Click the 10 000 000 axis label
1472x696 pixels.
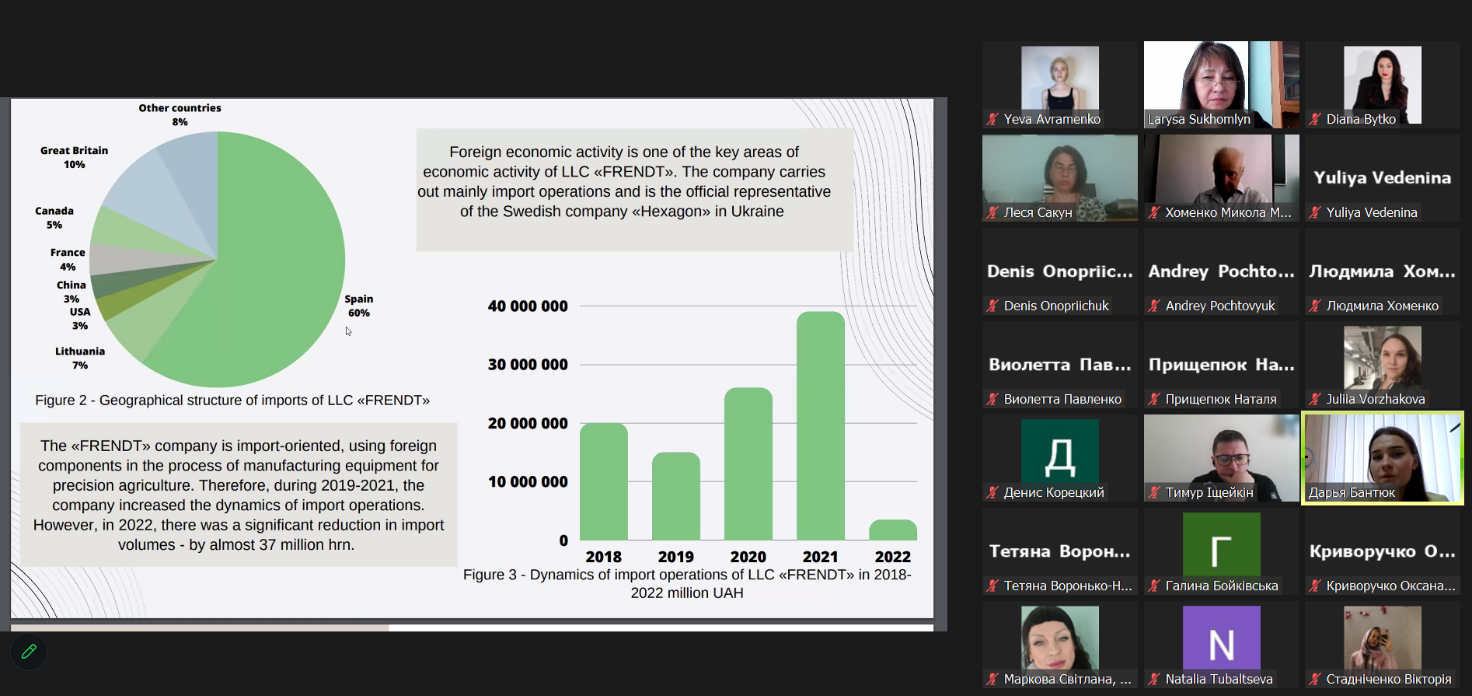coord(528,481)
